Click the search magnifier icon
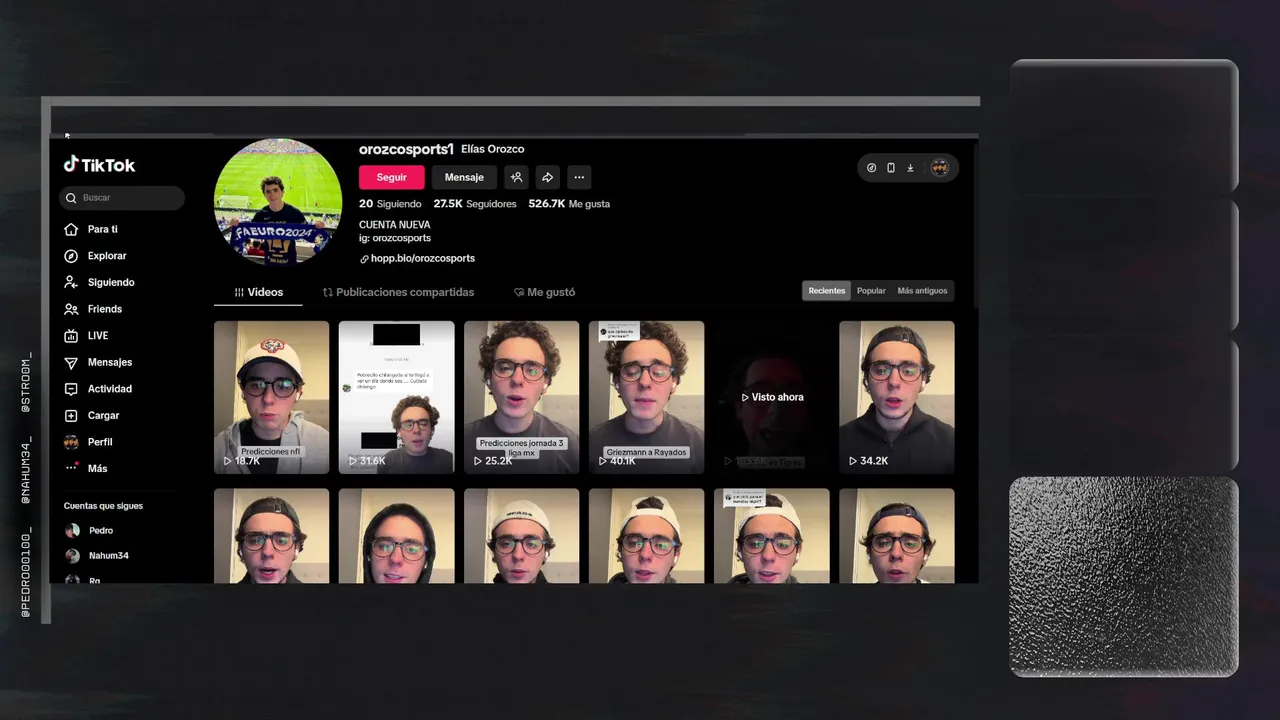 click(71, 198)
